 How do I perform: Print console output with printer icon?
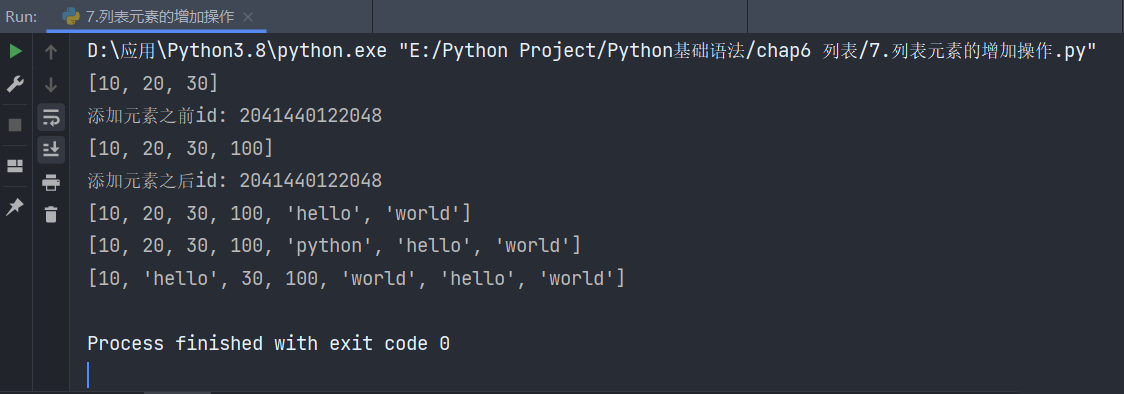click(50, 183)
